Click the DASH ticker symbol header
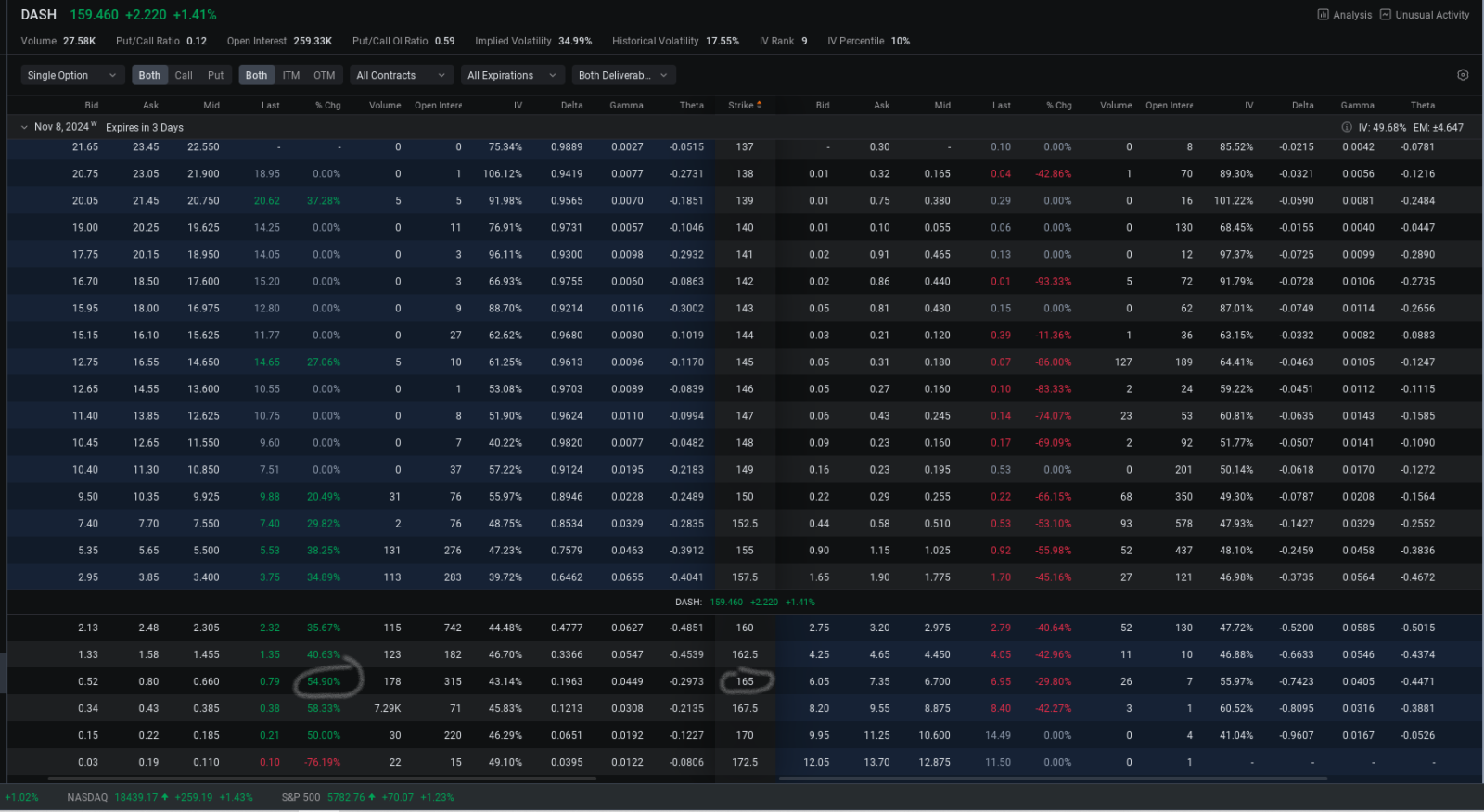 (x=39, y=15)
